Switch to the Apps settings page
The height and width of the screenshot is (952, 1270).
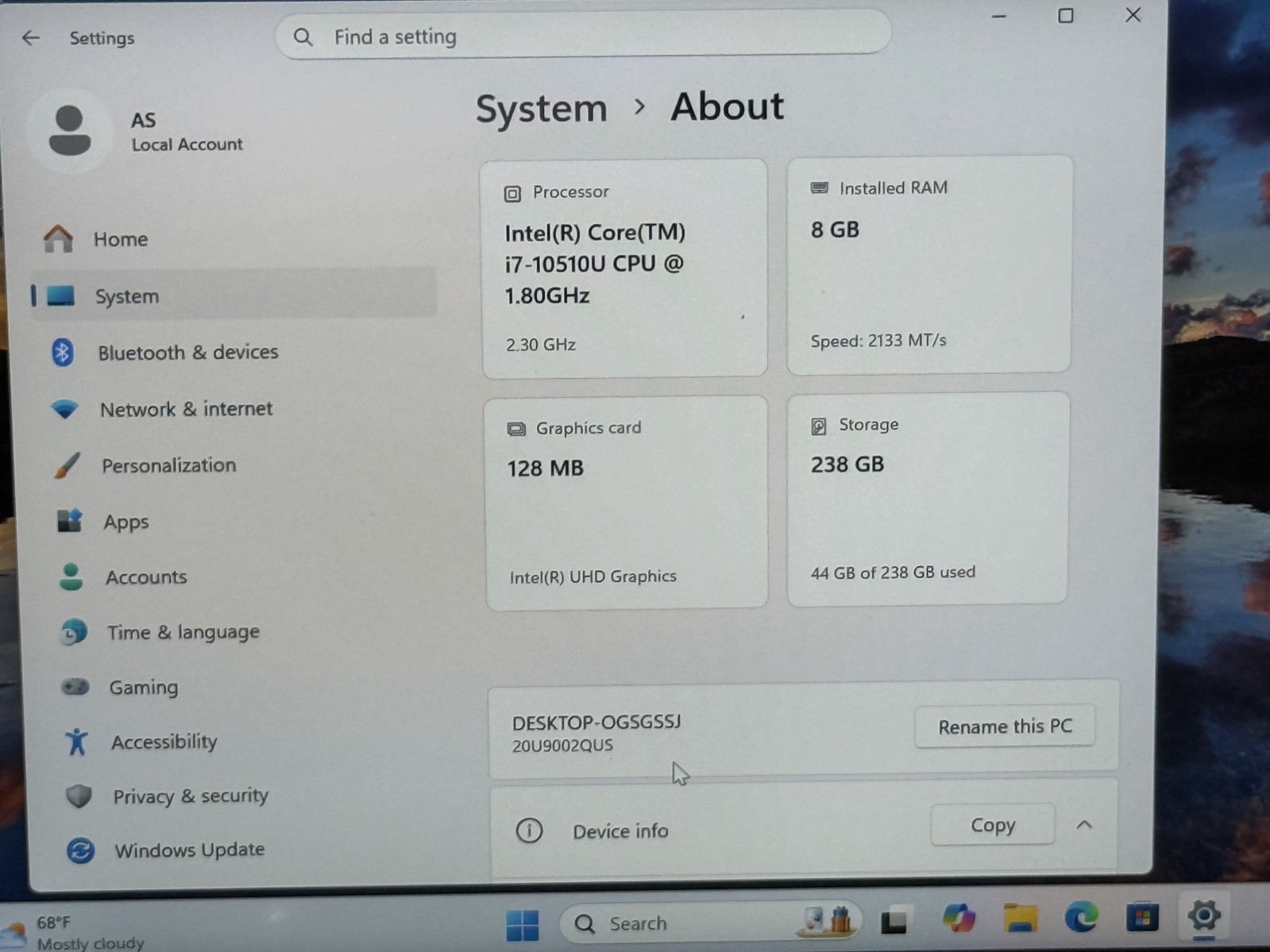126,522
